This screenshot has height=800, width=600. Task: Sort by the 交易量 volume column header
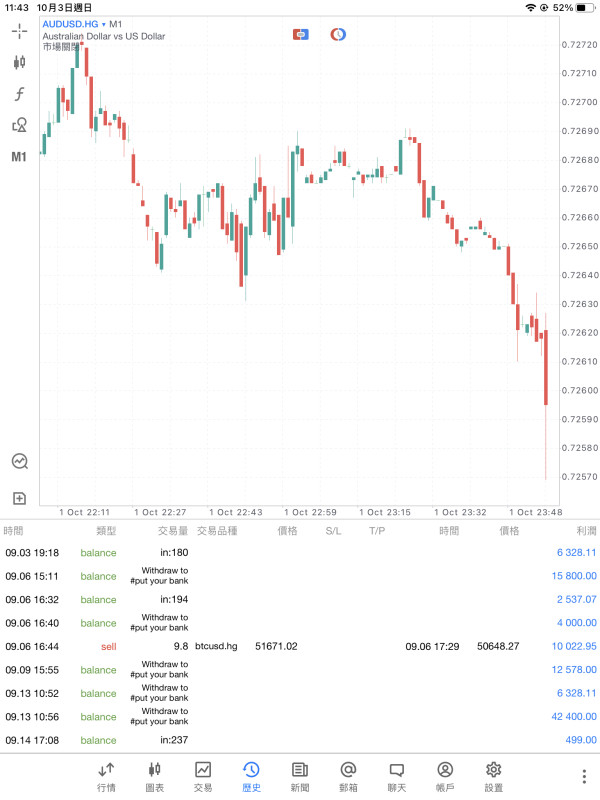tap(172, 531)
